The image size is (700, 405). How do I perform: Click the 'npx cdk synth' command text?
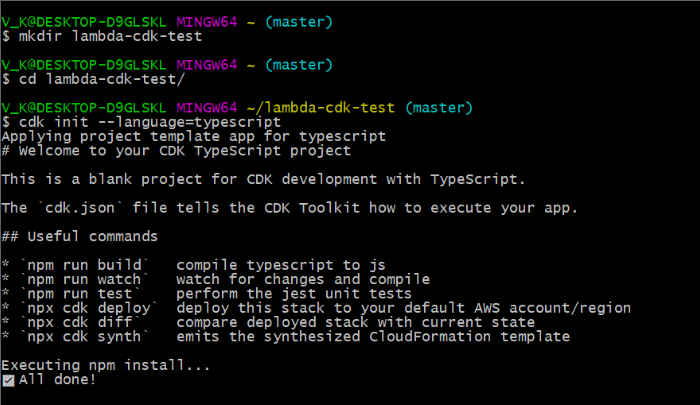(84, 337)
